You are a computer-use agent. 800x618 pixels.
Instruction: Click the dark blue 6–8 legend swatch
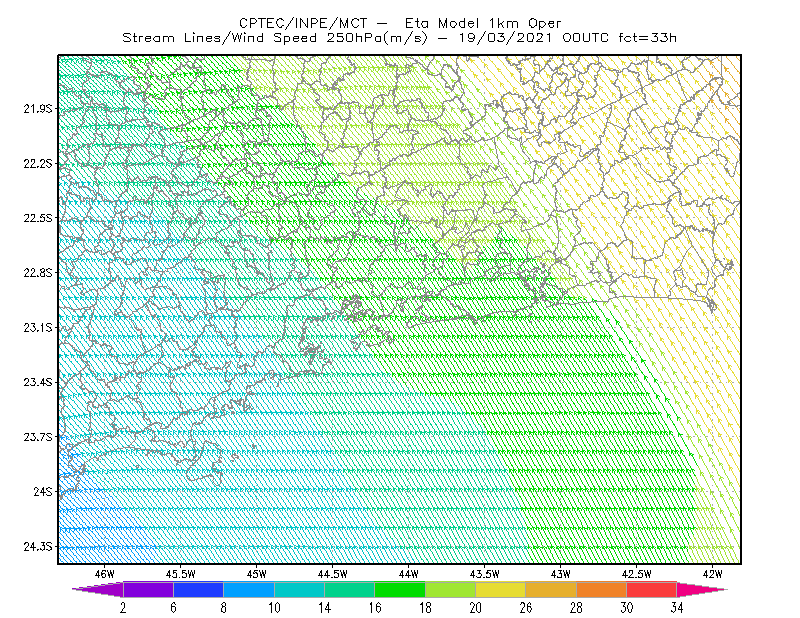coord(198,589)
